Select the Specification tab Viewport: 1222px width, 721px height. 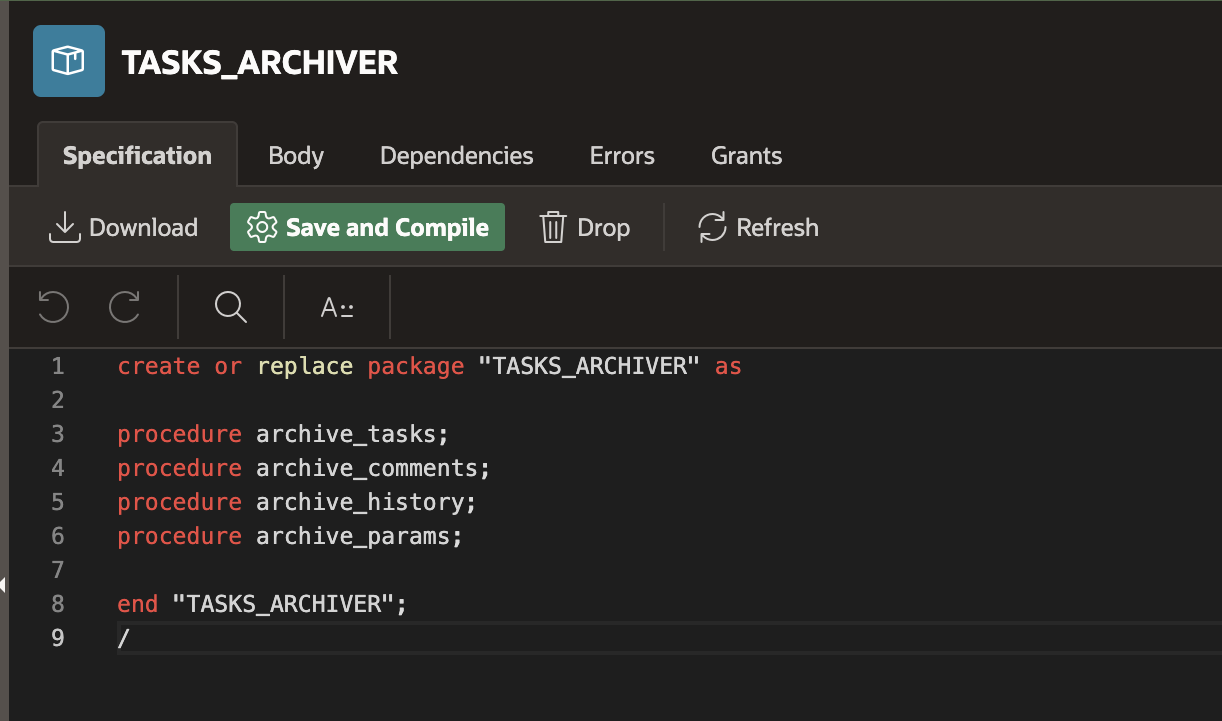coord(137,156)
